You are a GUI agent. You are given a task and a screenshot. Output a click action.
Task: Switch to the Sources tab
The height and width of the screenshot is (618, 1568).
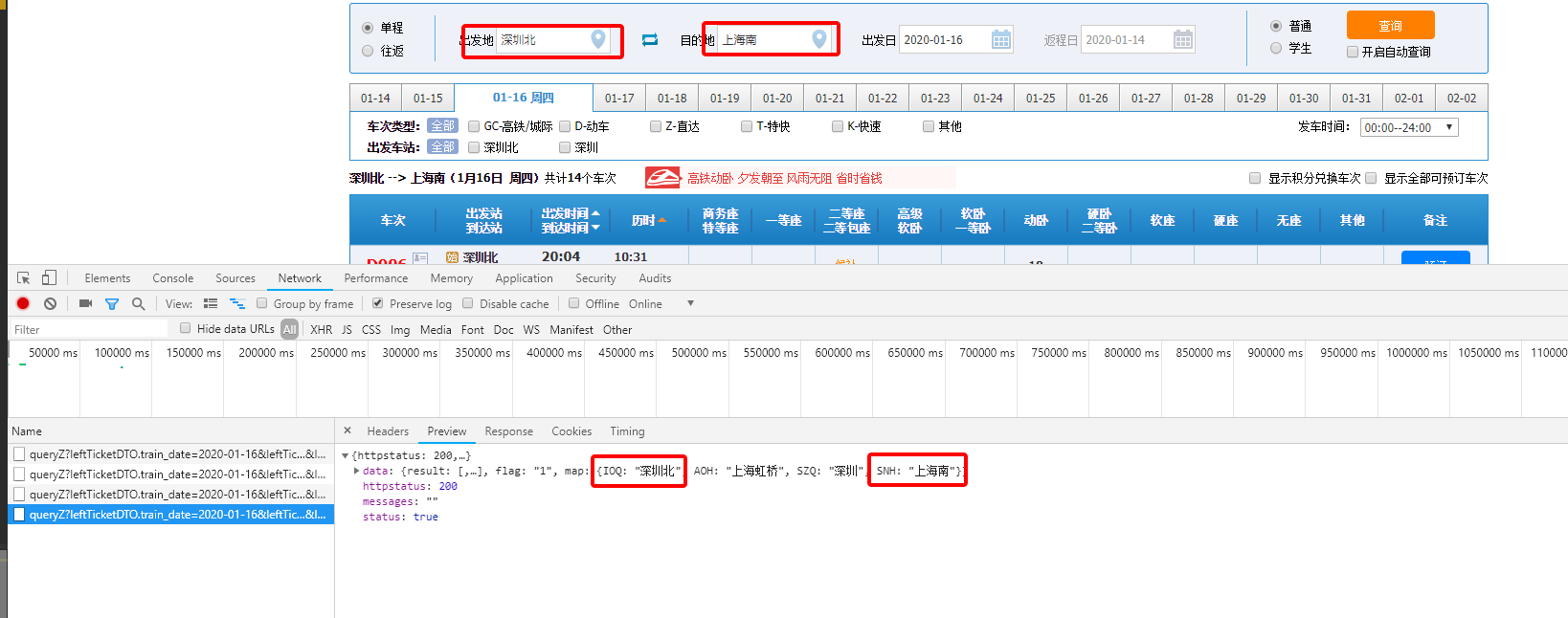pyautogui.click(x=235, y=278)
